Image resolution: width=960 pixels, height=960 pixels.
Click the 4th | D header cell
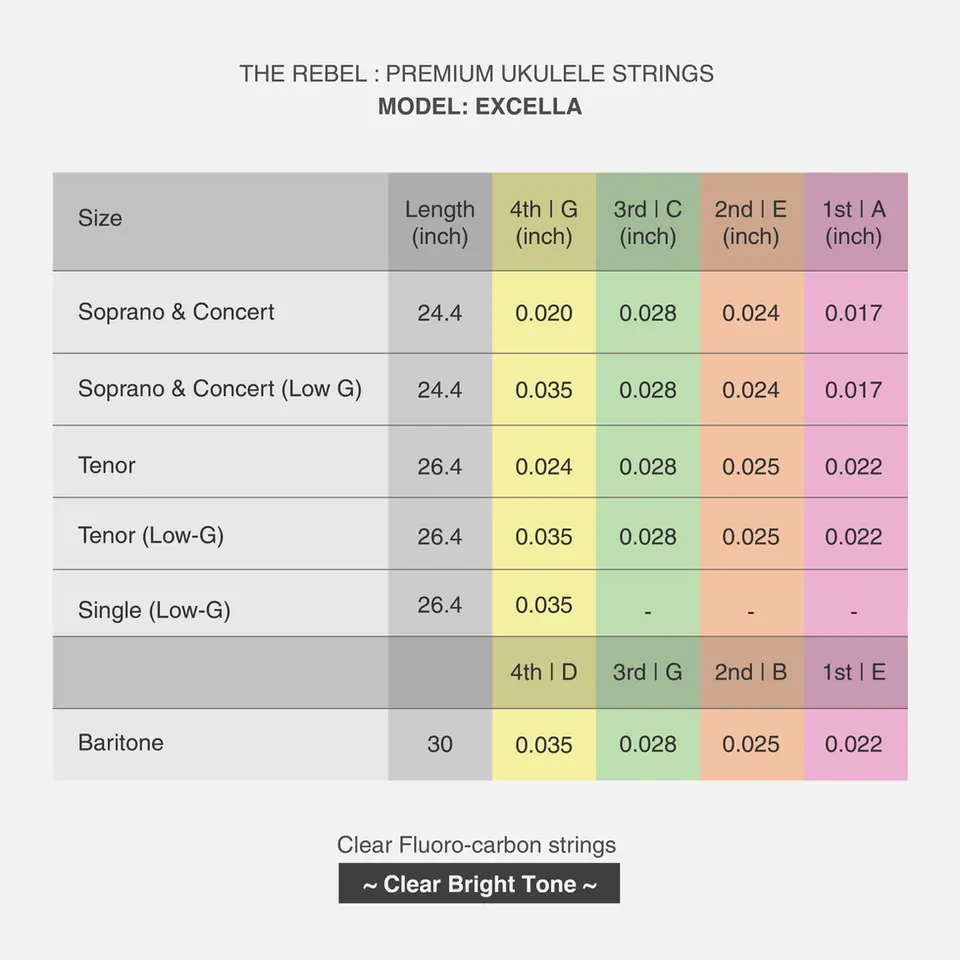point(544,672)
